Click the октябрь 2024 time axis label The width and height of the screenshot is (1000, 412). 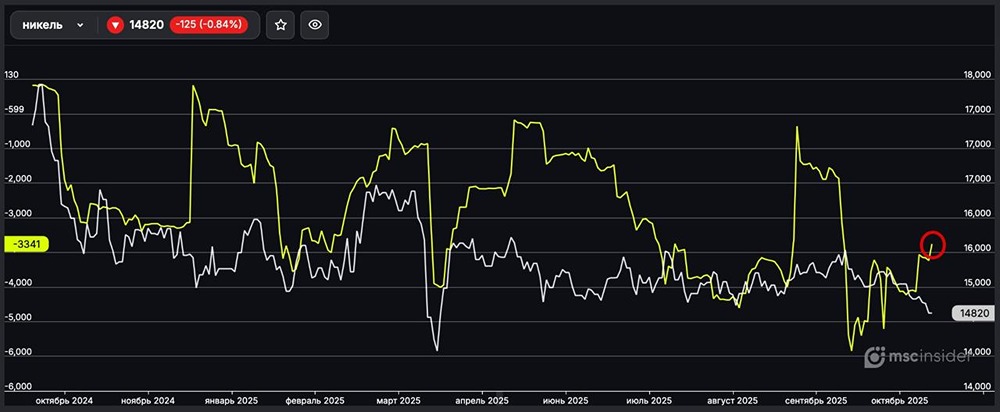64,400
